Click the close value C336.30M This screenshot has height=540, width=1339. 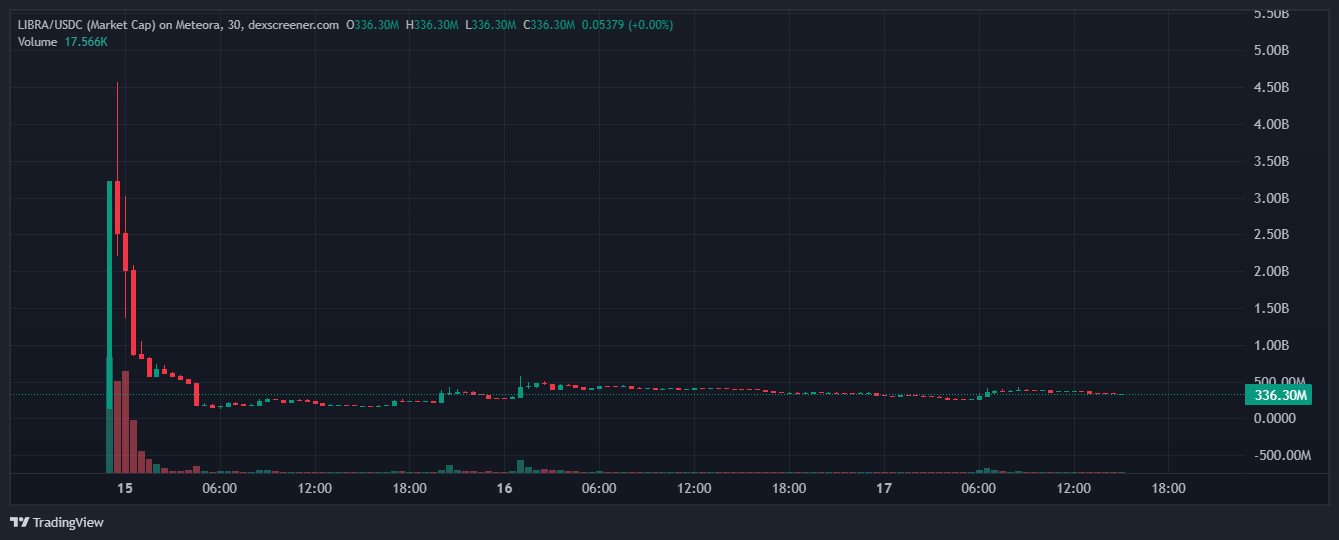(549, 24)
